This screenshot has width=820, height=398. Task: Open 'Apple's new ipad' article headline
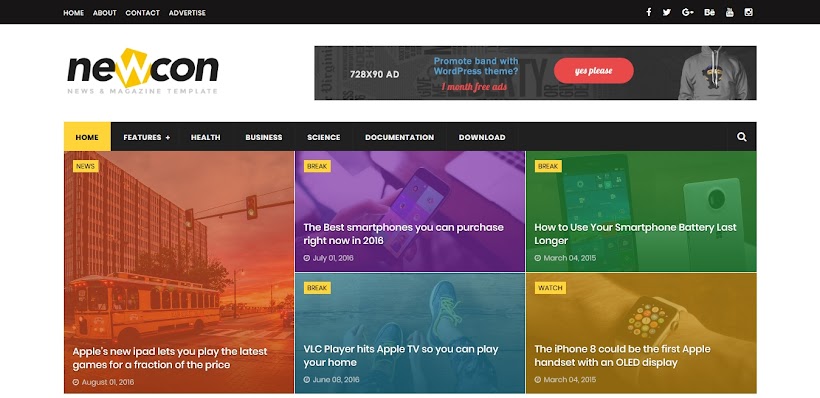click(x=170, y=358)
